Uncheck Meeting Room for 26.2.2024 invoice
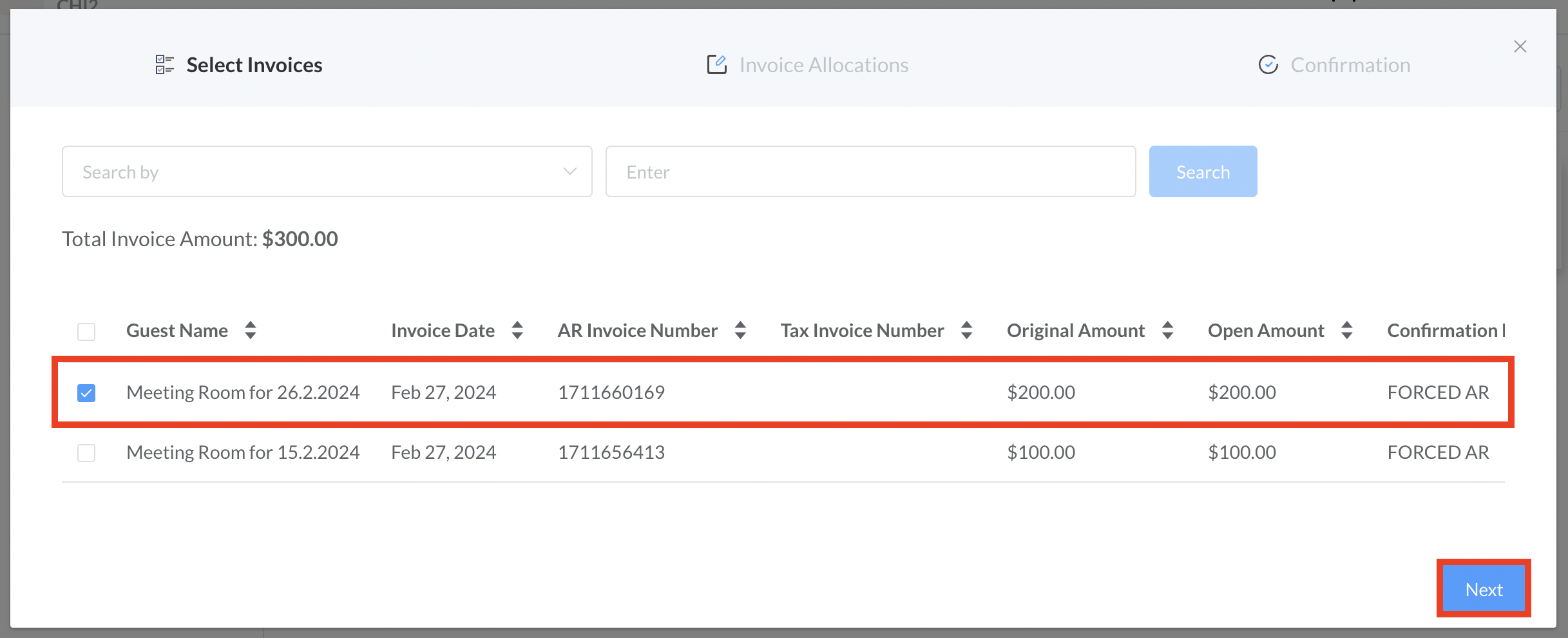 [x=86, y=392]
